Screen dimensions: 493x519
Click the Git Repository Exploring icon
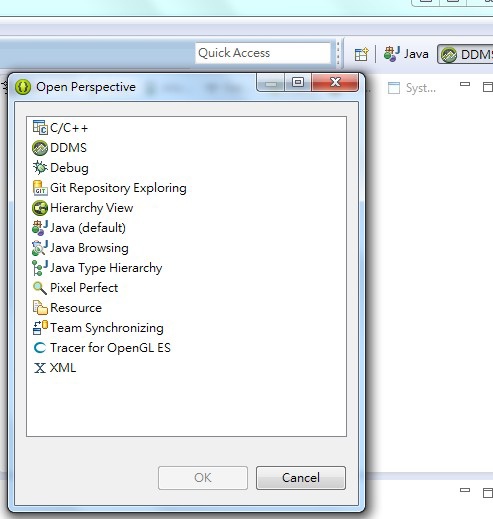[40, 188]
